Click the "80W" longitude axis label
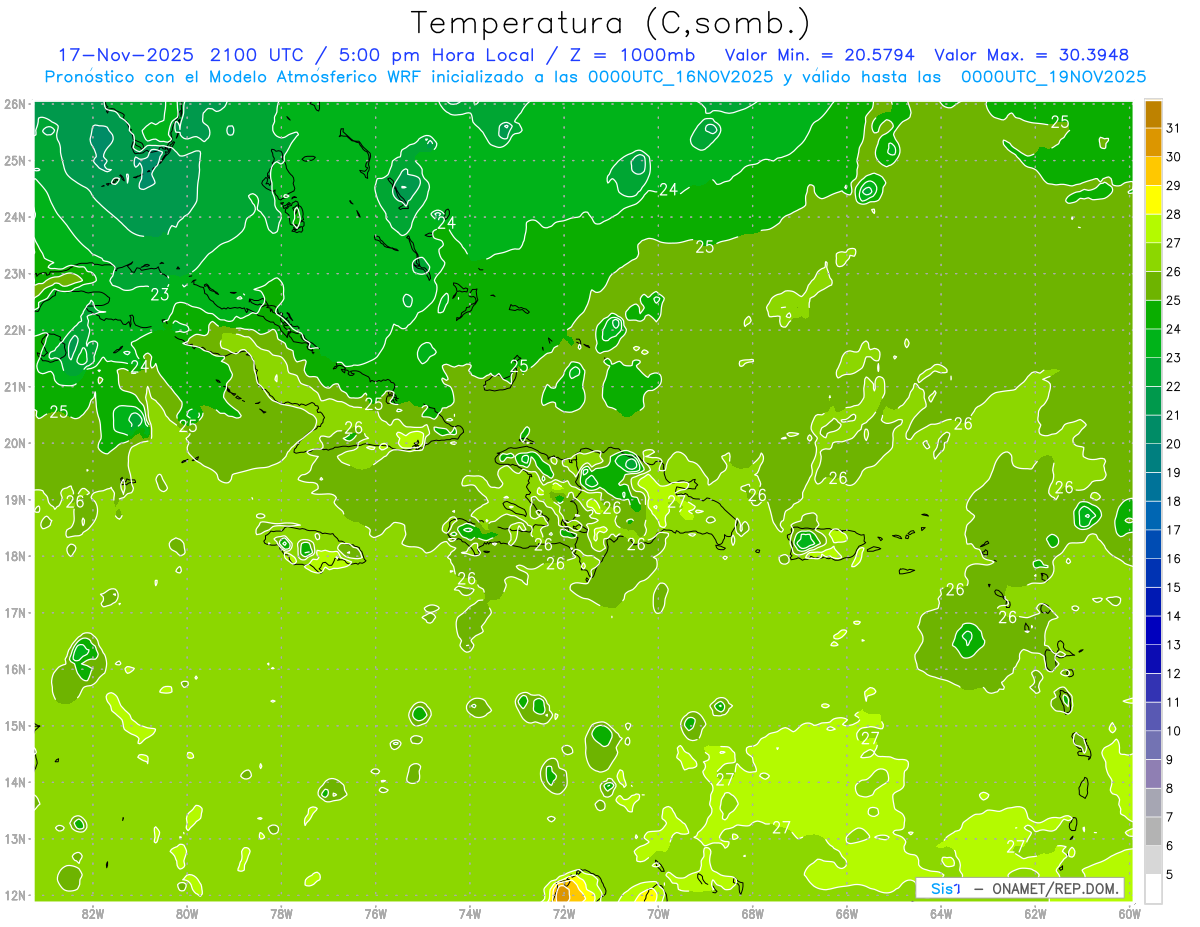 tap(187, 913)
